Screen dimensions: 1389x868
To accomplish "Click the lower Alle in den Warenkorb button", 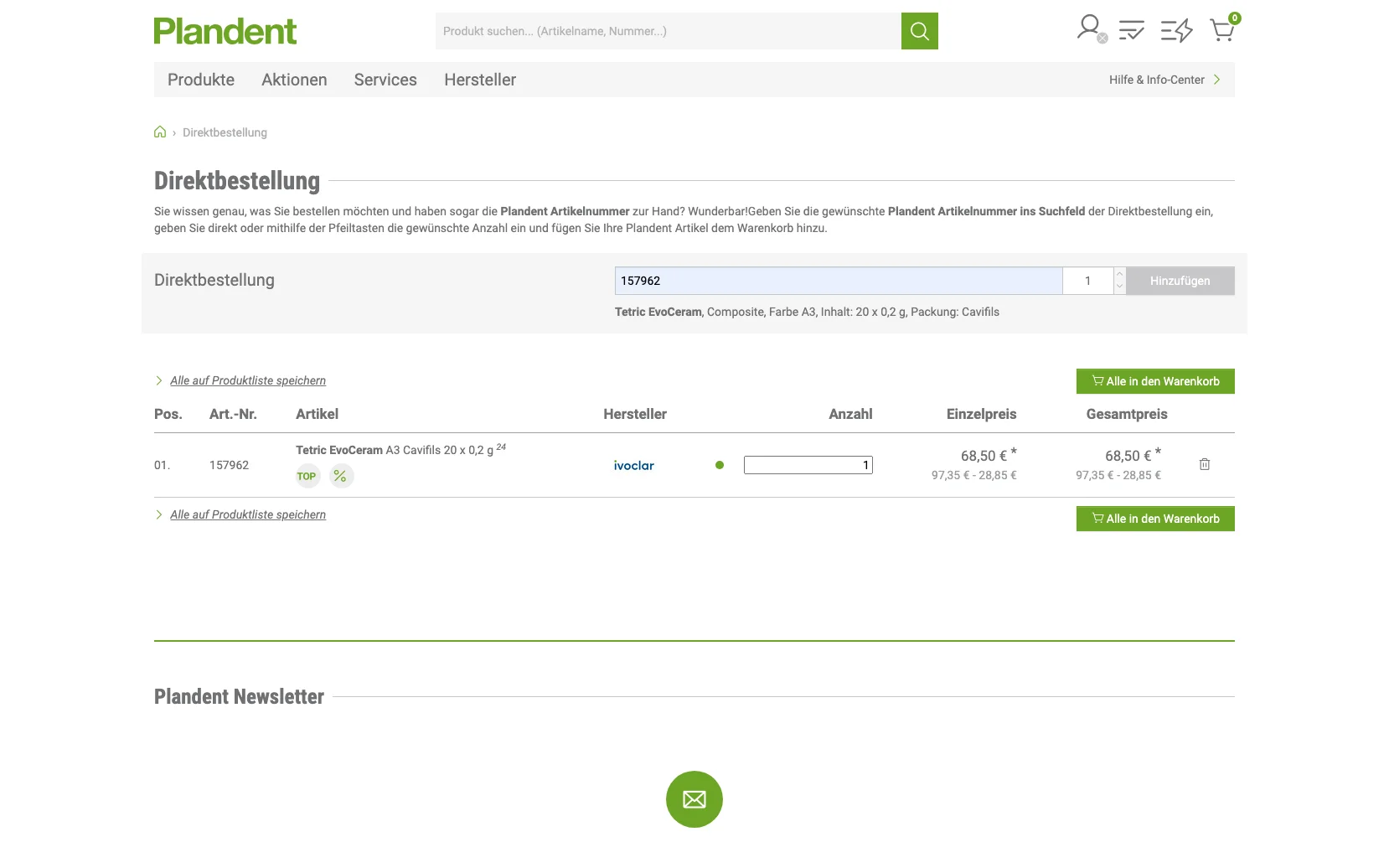I will tap(1155, 519).
